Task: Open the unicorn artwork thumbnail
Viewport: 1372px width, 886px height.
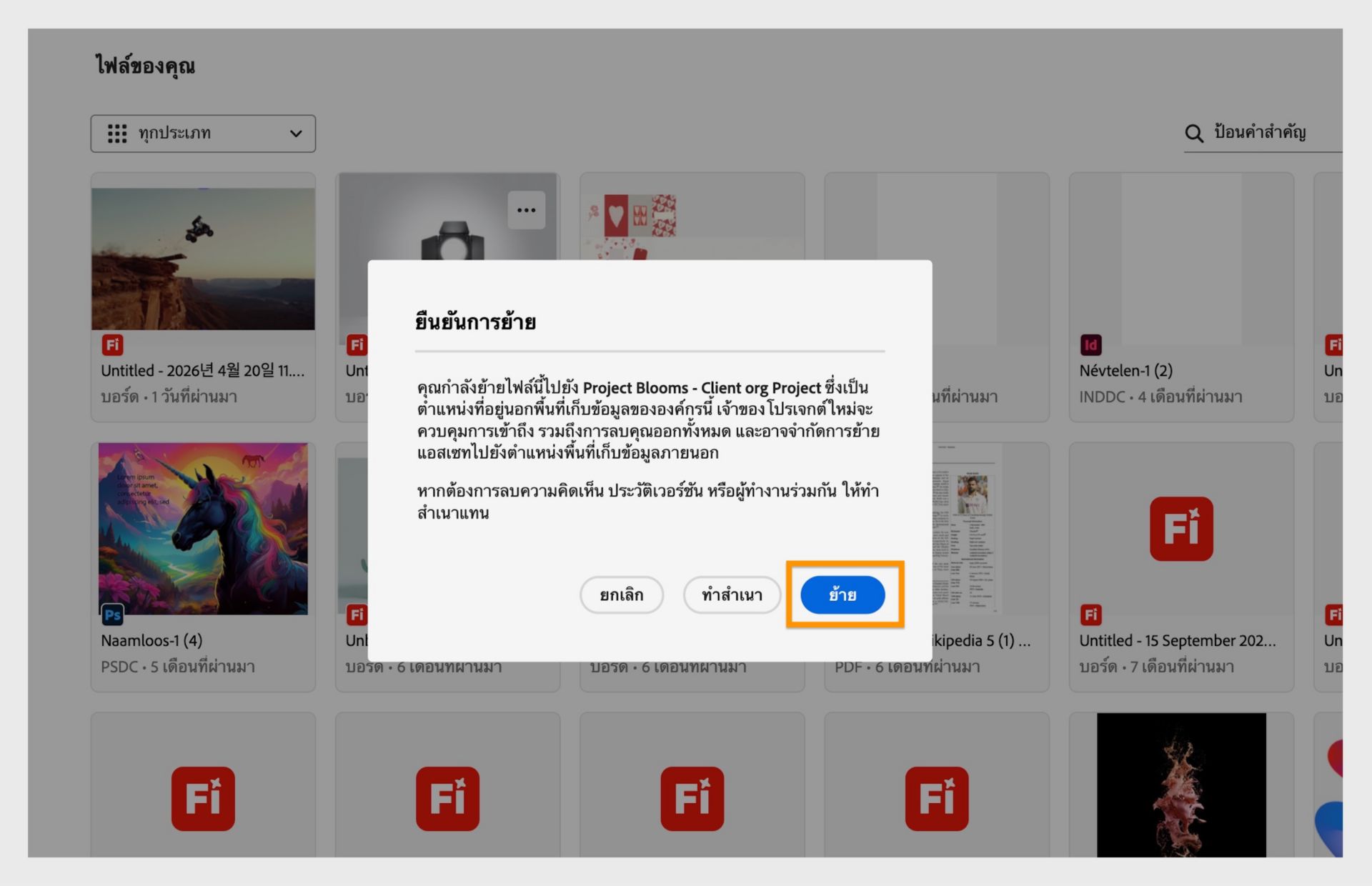Action: 203,529
